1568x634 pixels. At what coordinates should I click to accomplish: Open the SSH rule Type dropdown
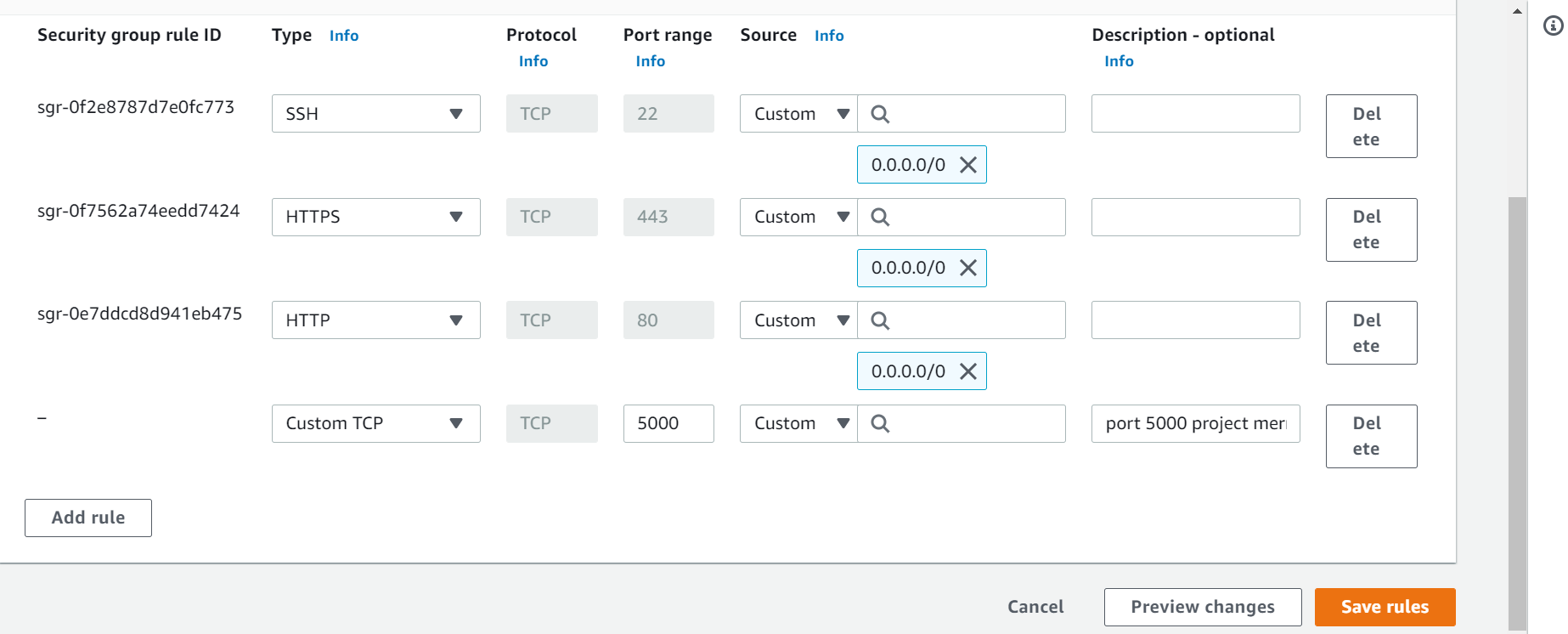coord(375,113)
